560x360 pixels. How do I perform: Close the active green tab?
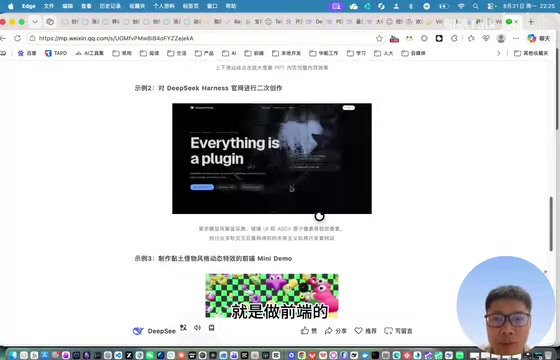point(516,22)
